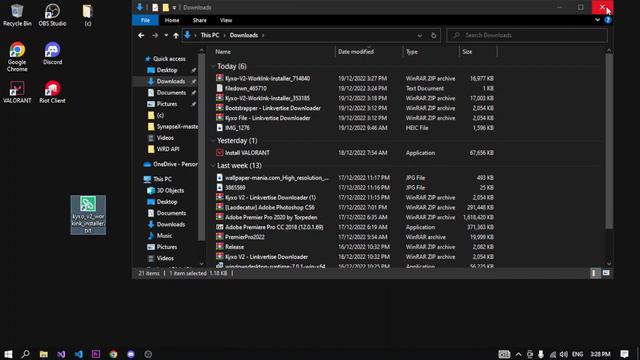Open Explorer help question mark icon

[x=608, y=20]
